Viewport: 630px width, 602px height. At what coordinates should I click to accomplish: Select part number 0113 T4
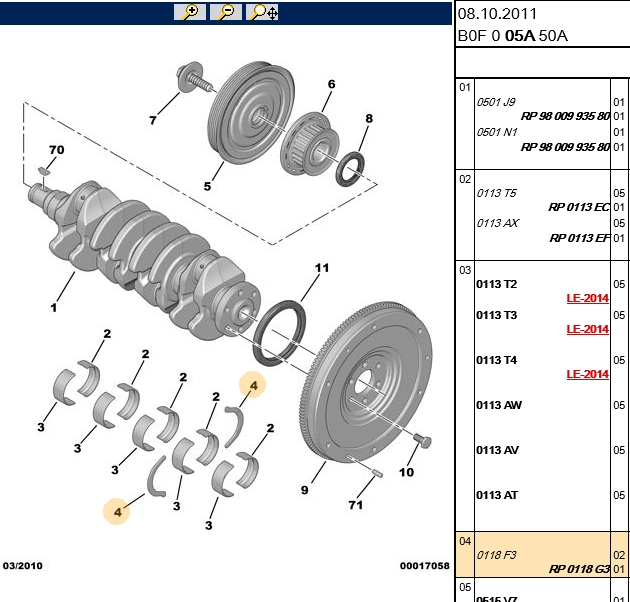[497, 360]
